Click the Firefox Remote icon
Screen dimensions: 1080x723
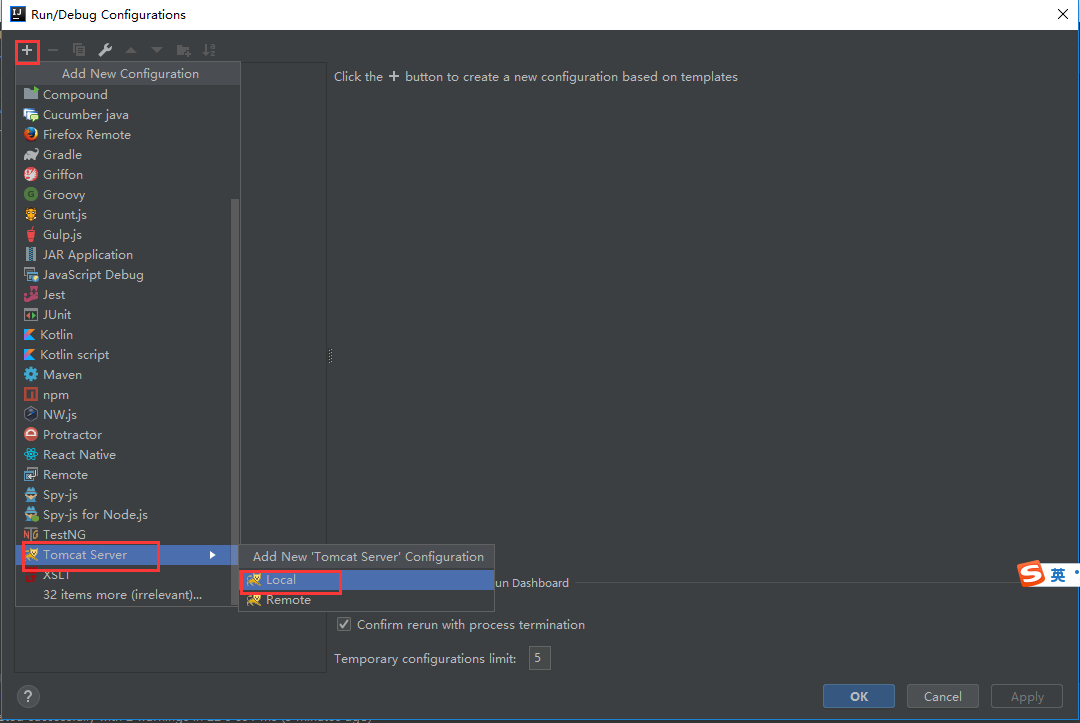(31, 134)
